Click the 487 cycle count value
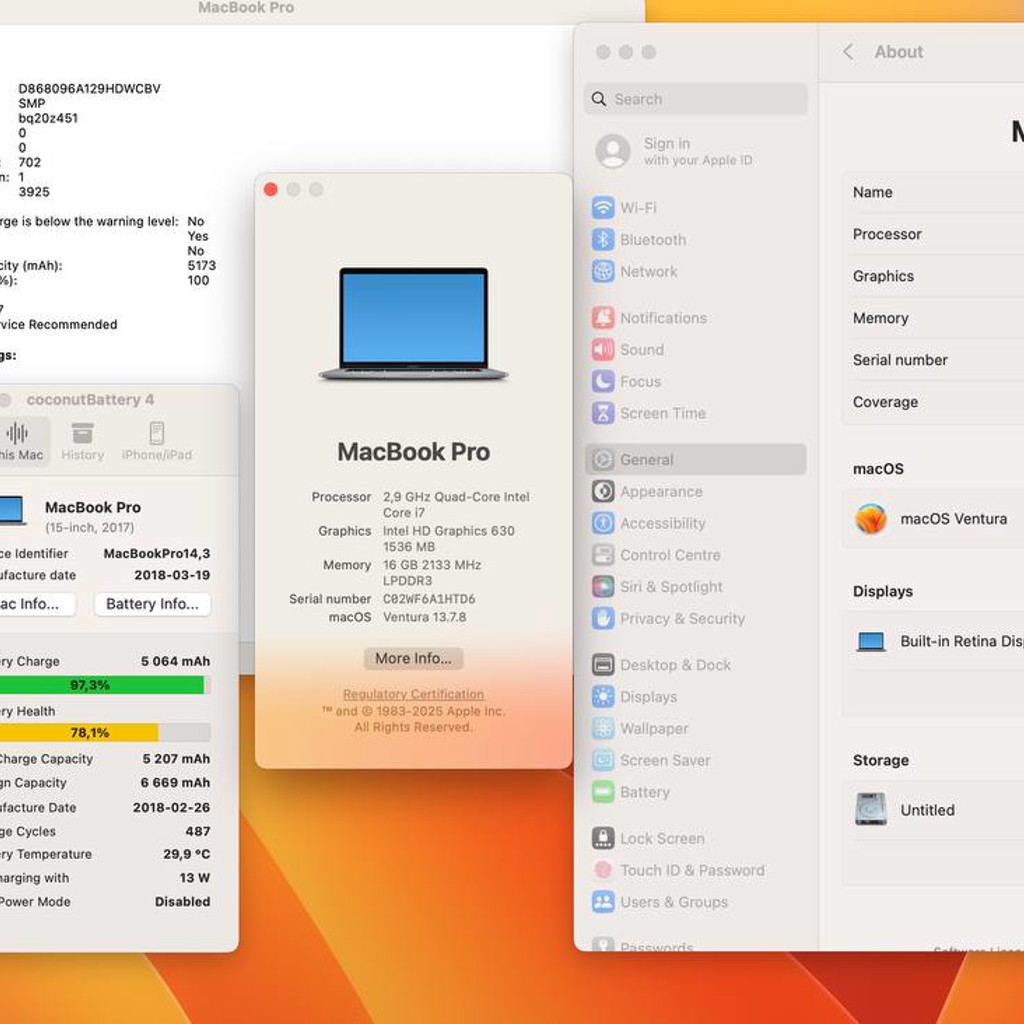The image size is (1024, 1024). point(198,831)
